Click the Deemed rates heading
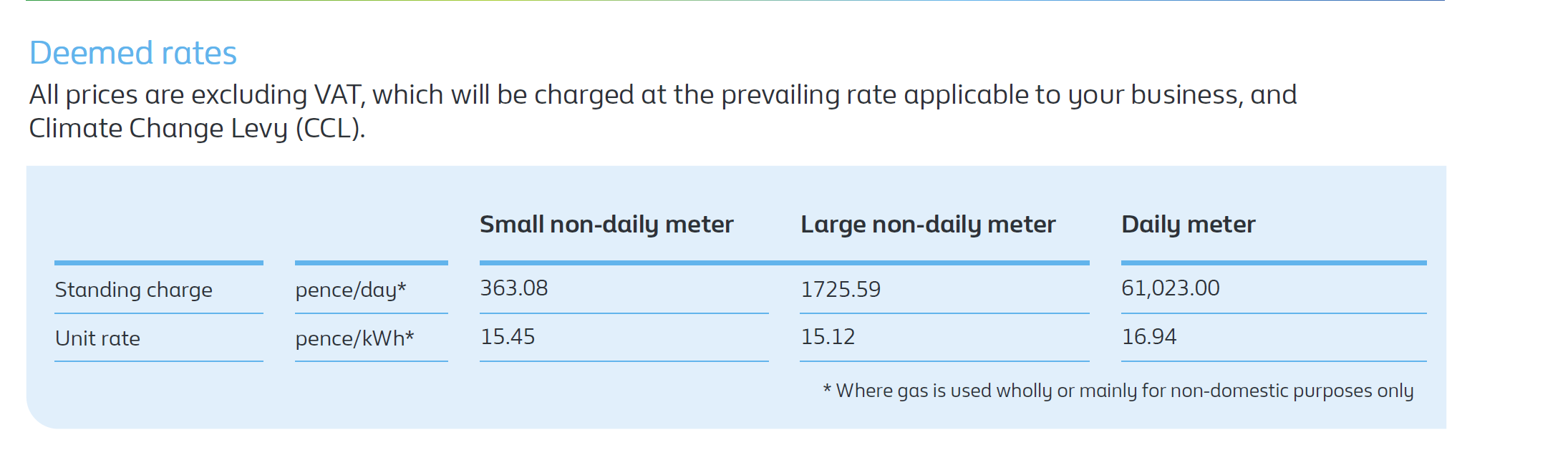Image resolution: width=1568 pixels, height=470 pixels. [x=132, y=54]
